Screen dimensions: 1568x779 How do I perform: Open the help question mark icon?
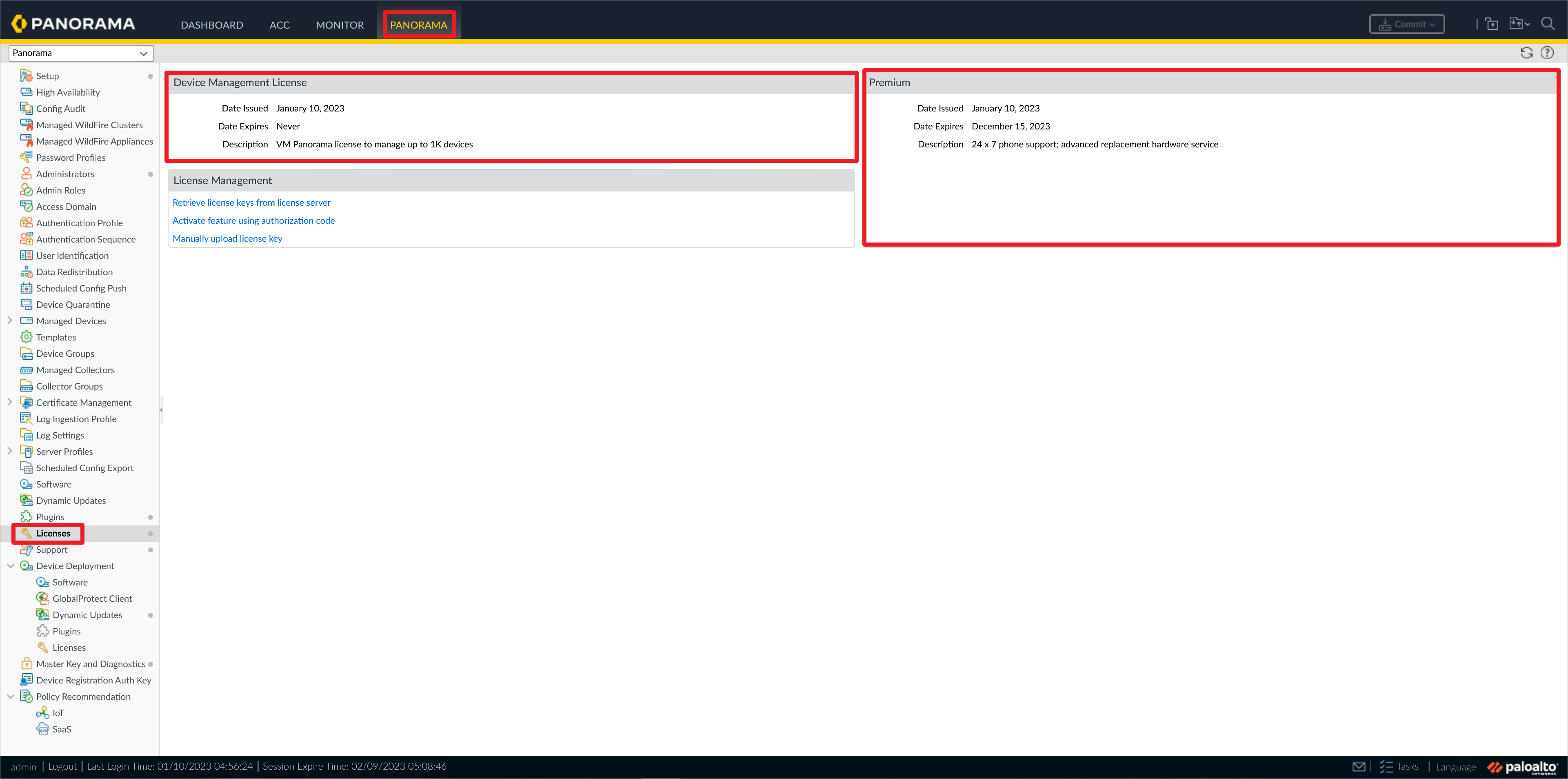pos(1547,53)
